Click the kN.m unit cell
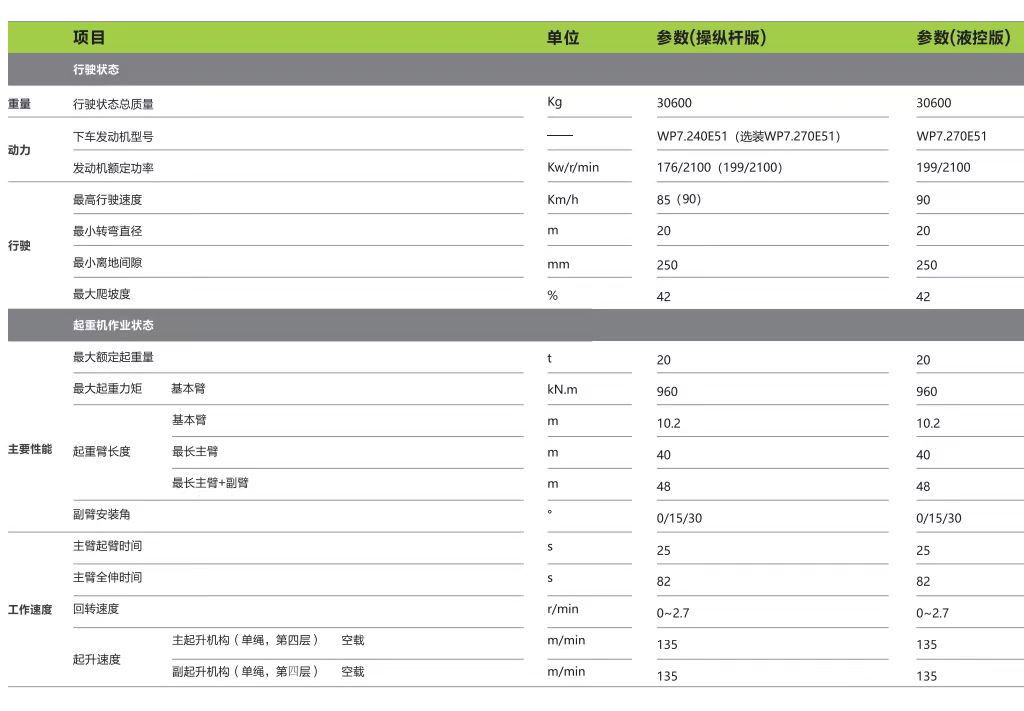This screenshot has width=1024, height=711. [562, 390]
